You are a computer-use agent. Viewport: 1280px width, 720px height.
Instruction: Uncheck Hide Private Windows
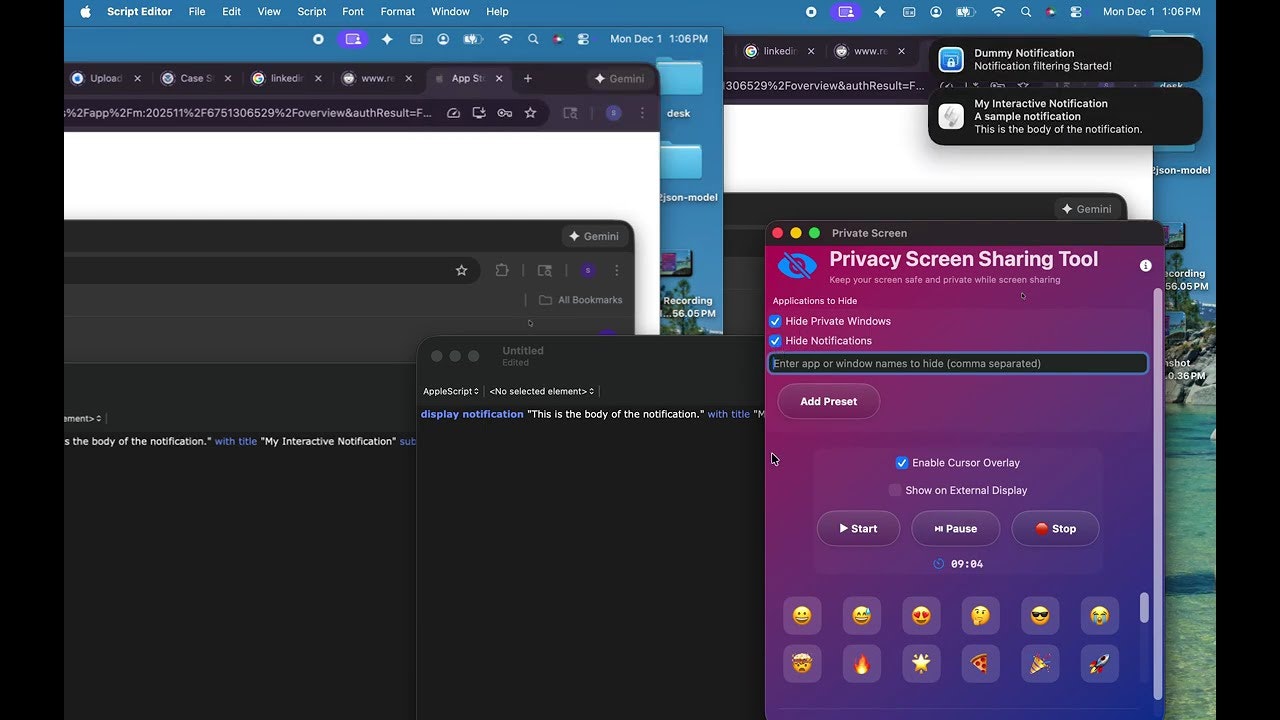tap(775, 321)
